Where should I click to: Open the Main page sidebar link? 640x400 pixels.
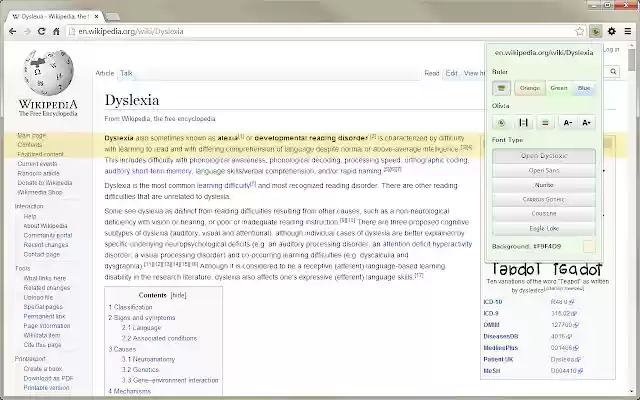click(32, 136)
